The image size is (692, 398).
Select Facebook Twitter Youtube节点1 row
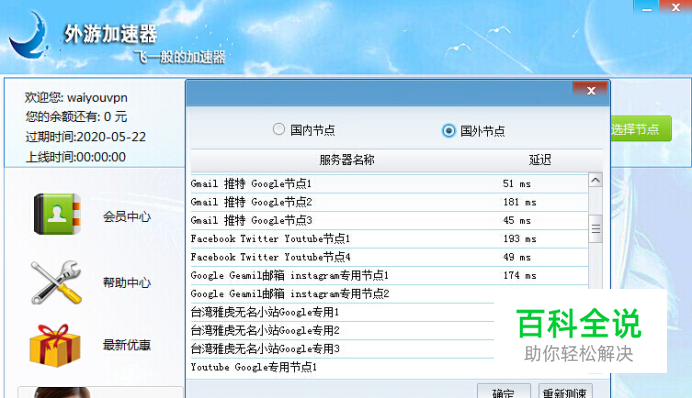(x=389, y=239)
